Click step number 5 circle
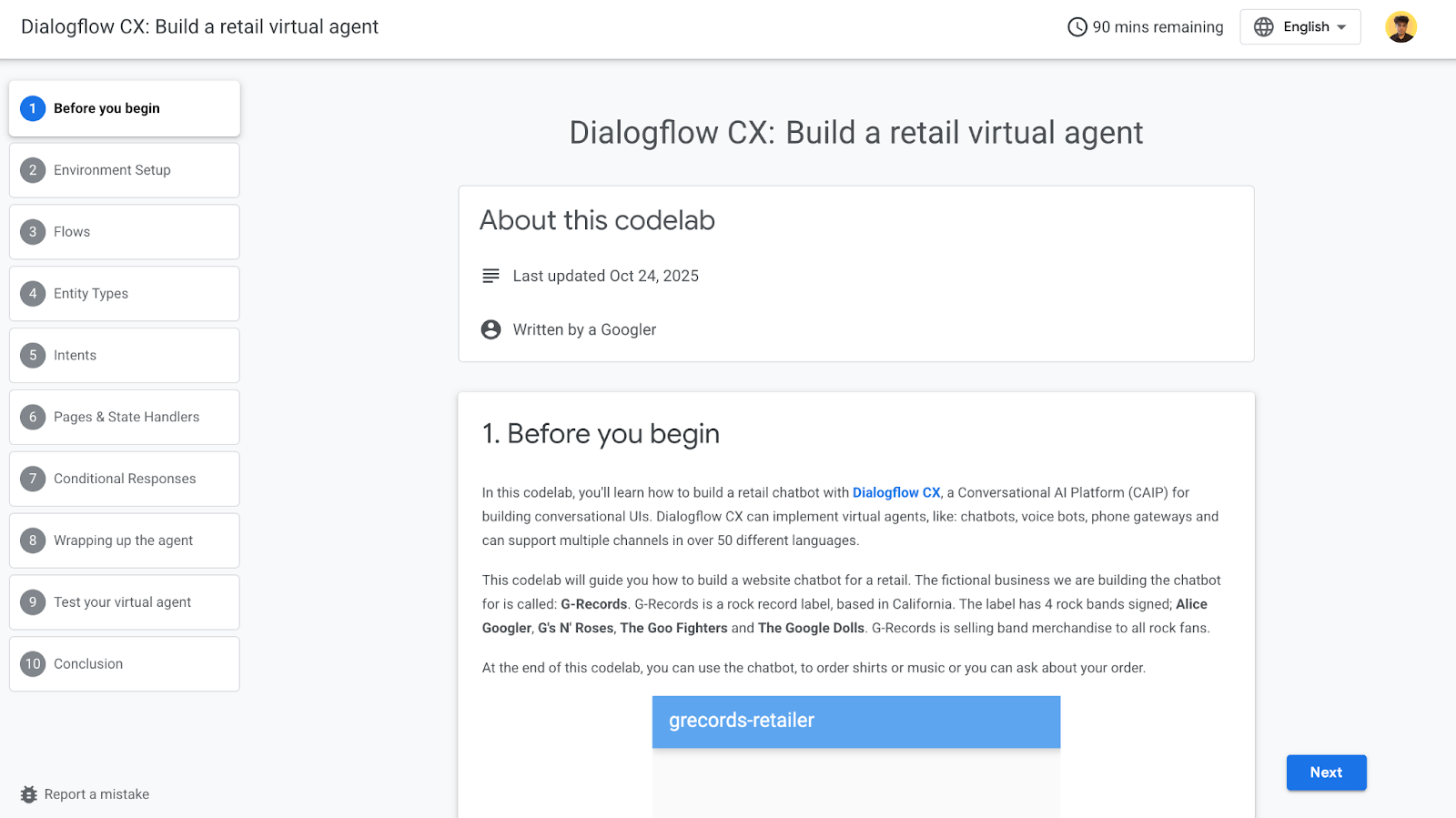1456x818 pixels. (x=33, y=355)
